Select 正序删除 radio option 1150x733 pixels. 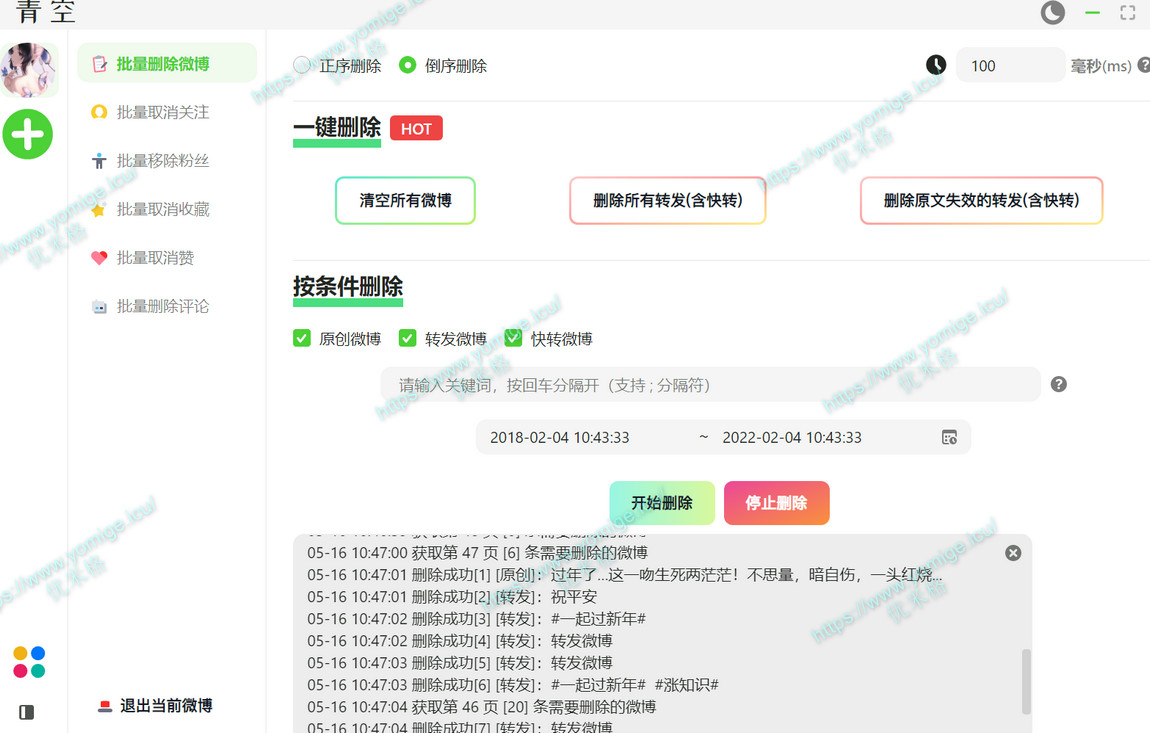302,66
